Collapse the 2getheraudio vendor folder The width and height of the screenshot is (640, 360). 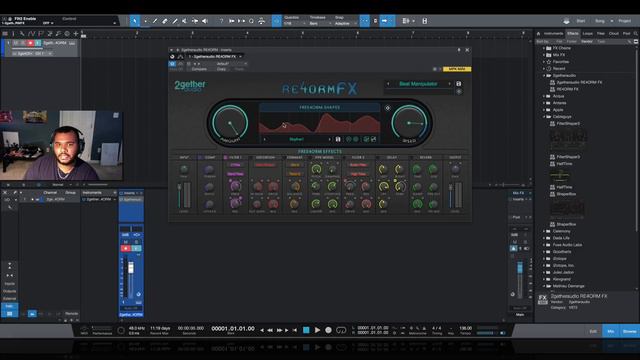pos(544,76)
